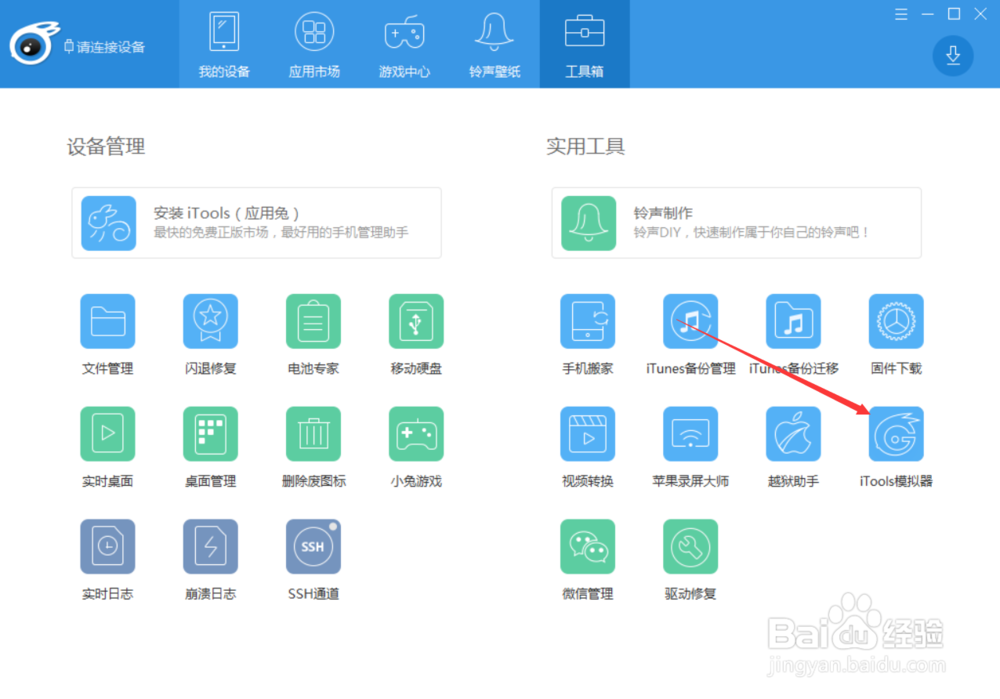Switch to the 我的设备 tab
The image size is (1000, 699).
click(223, 44)
